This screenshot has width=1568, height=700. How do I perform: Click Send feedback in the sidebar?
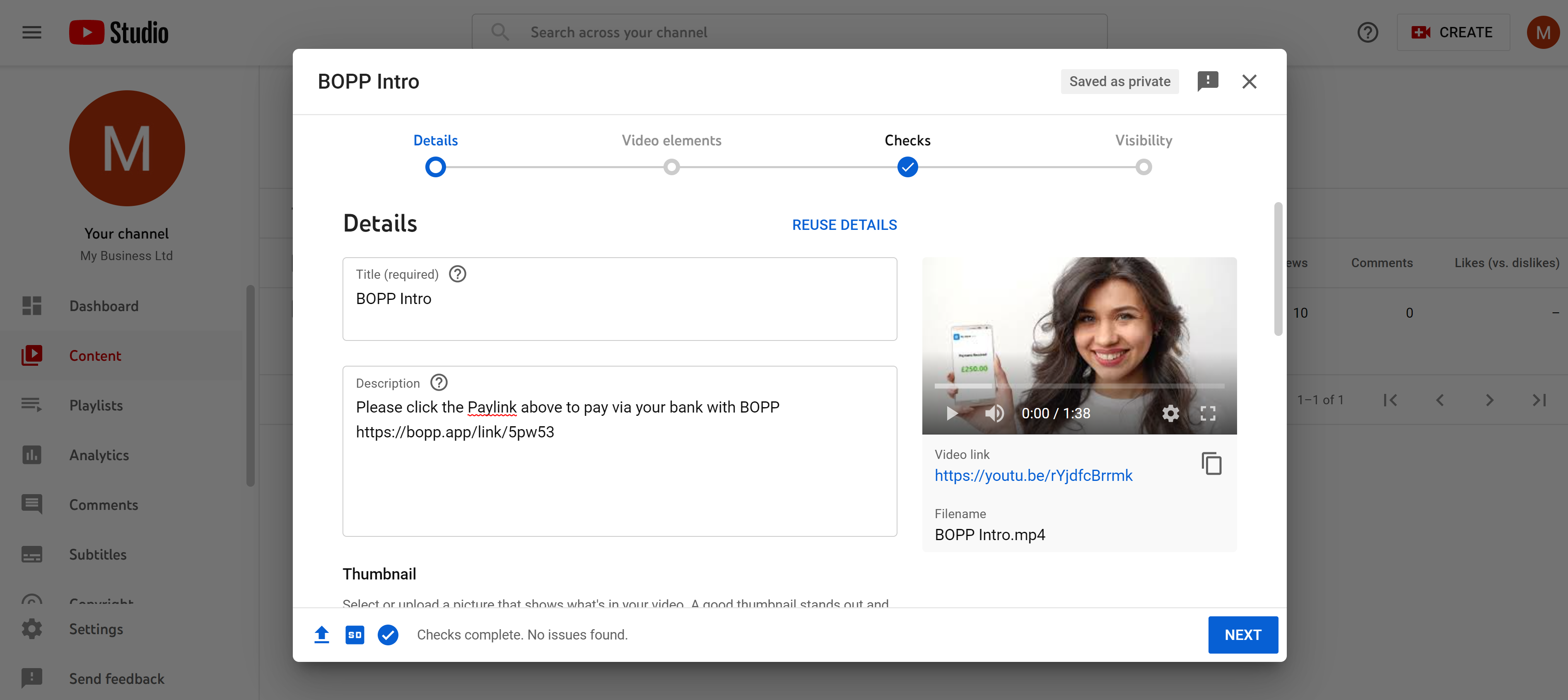point(122,678)
